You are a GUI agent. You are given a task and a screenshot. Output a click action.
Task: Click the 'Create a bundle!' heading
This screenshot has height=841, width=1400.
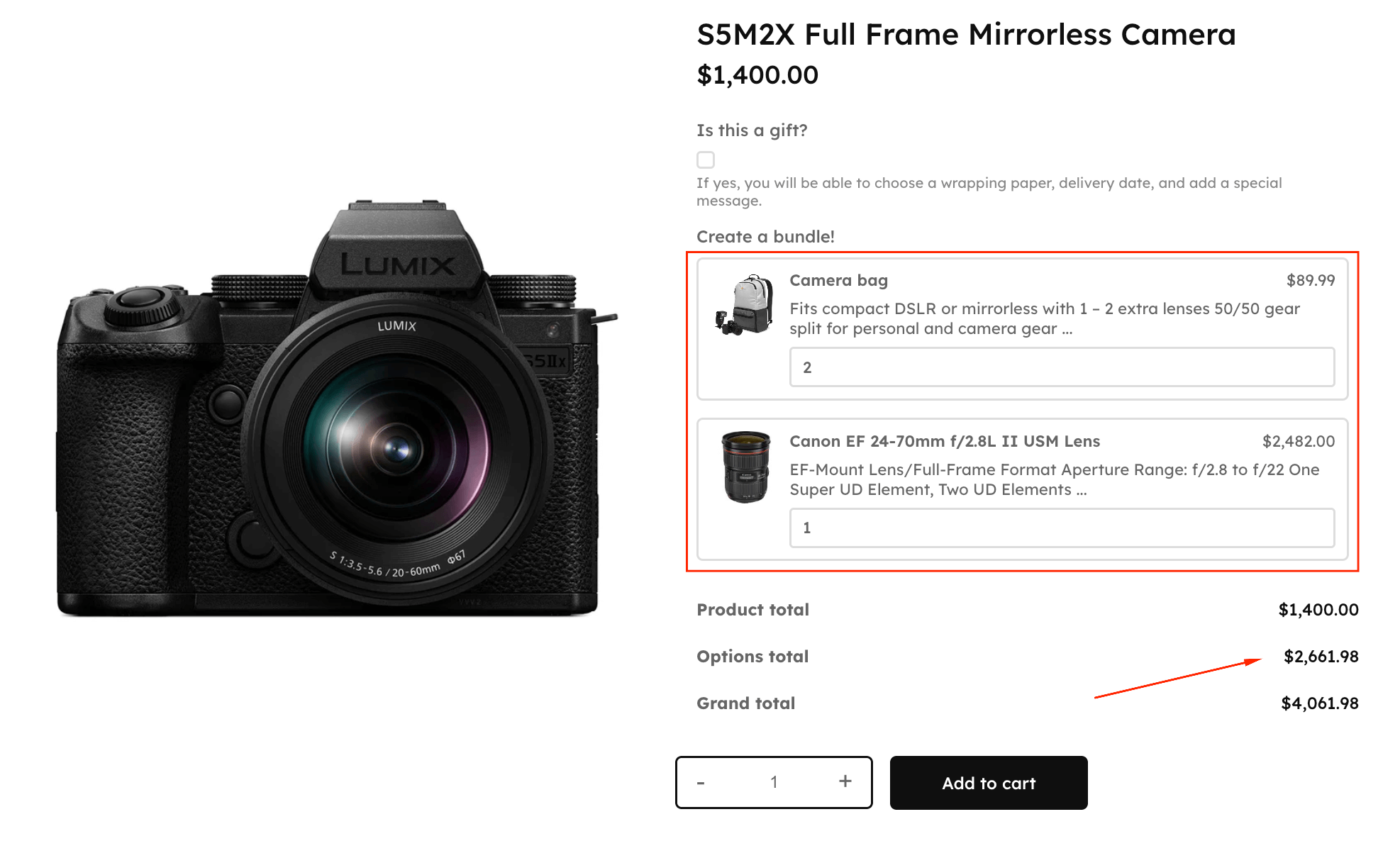click(765, 236)
